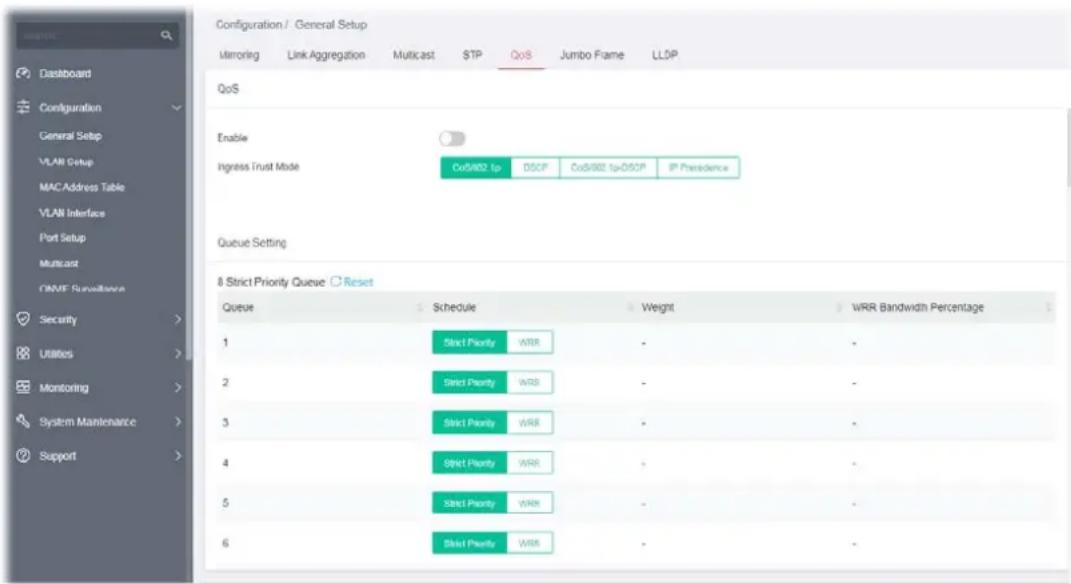1071x584 pixels.
Task: Set queue 1 to Strict Priority
Action: pyautogui.click(x=469, y=342)
